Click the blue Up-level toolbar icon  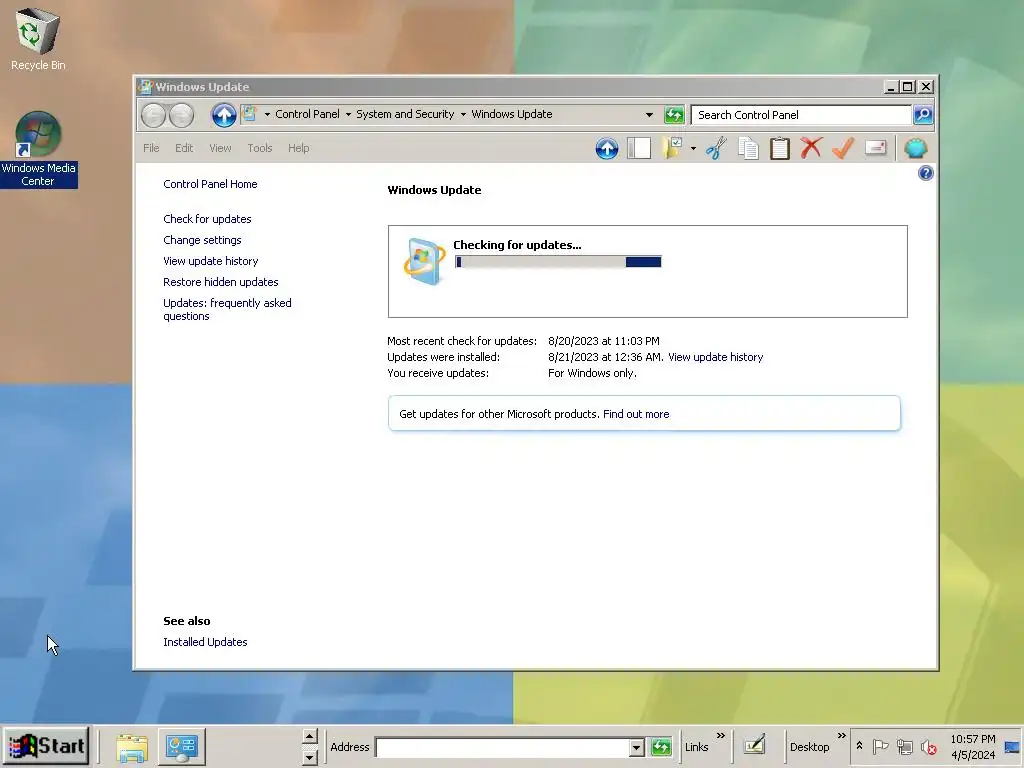(607, 149)
